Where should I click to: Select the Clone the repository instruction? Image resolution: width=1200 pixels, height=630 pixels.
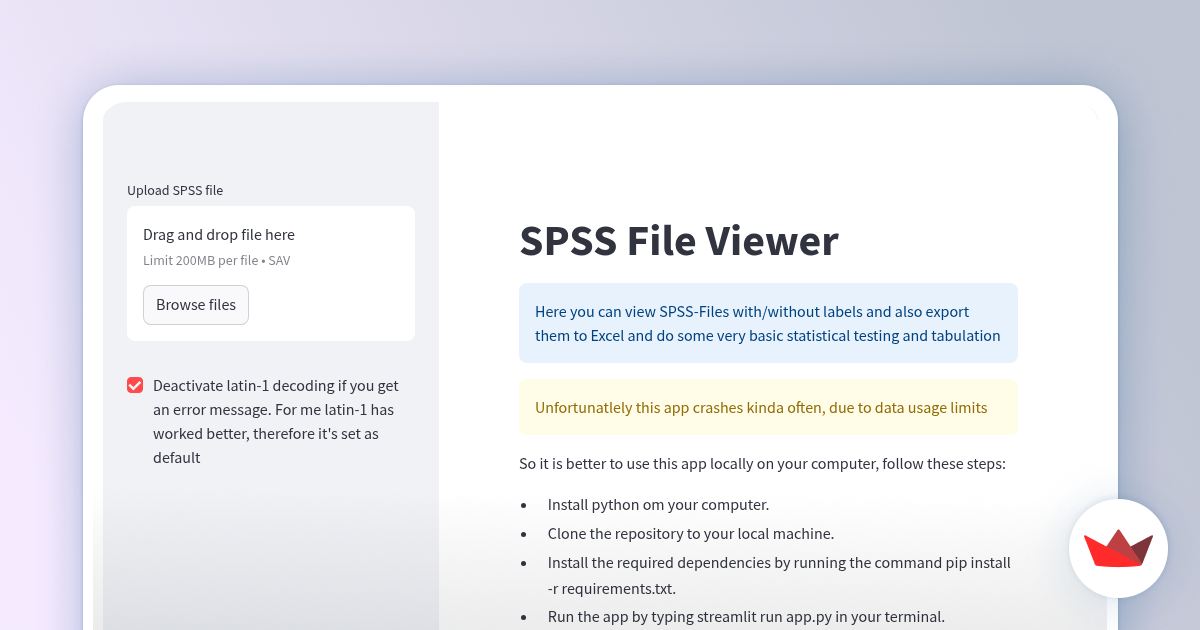[x=690, y=533]
